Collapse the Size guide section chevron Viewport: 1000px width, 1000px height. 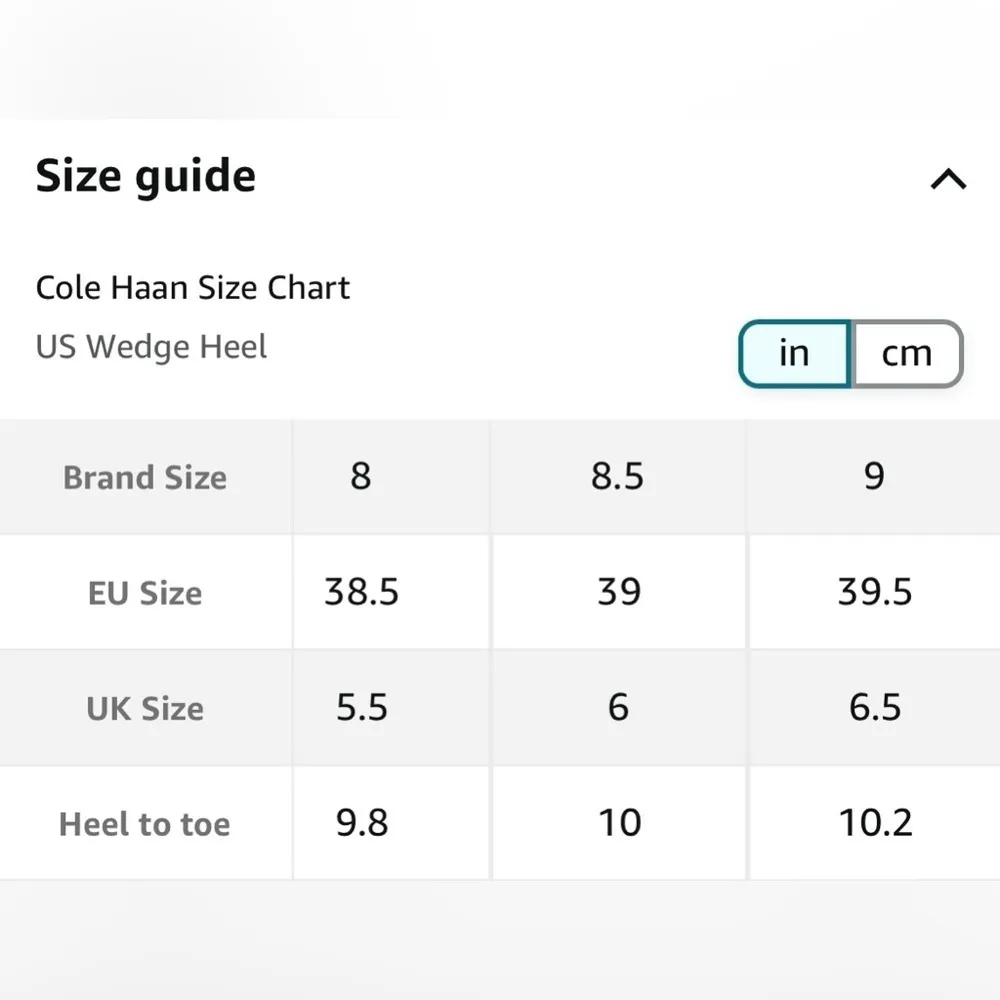tap(948, 179)
